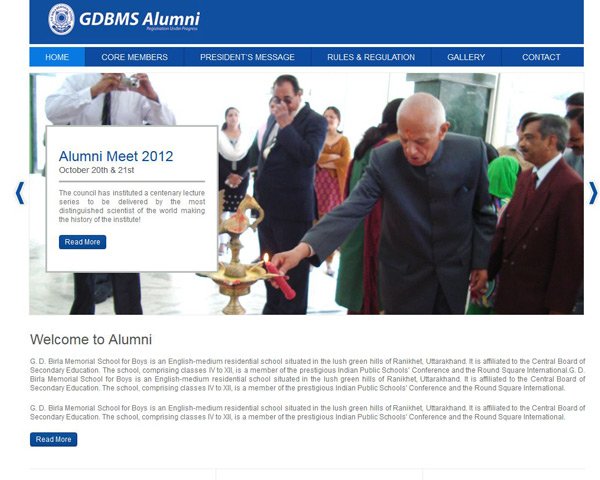The image size is (600, 480).
Task: Click the Welcome to Alumni heading
Action: [x=91, y=340]
